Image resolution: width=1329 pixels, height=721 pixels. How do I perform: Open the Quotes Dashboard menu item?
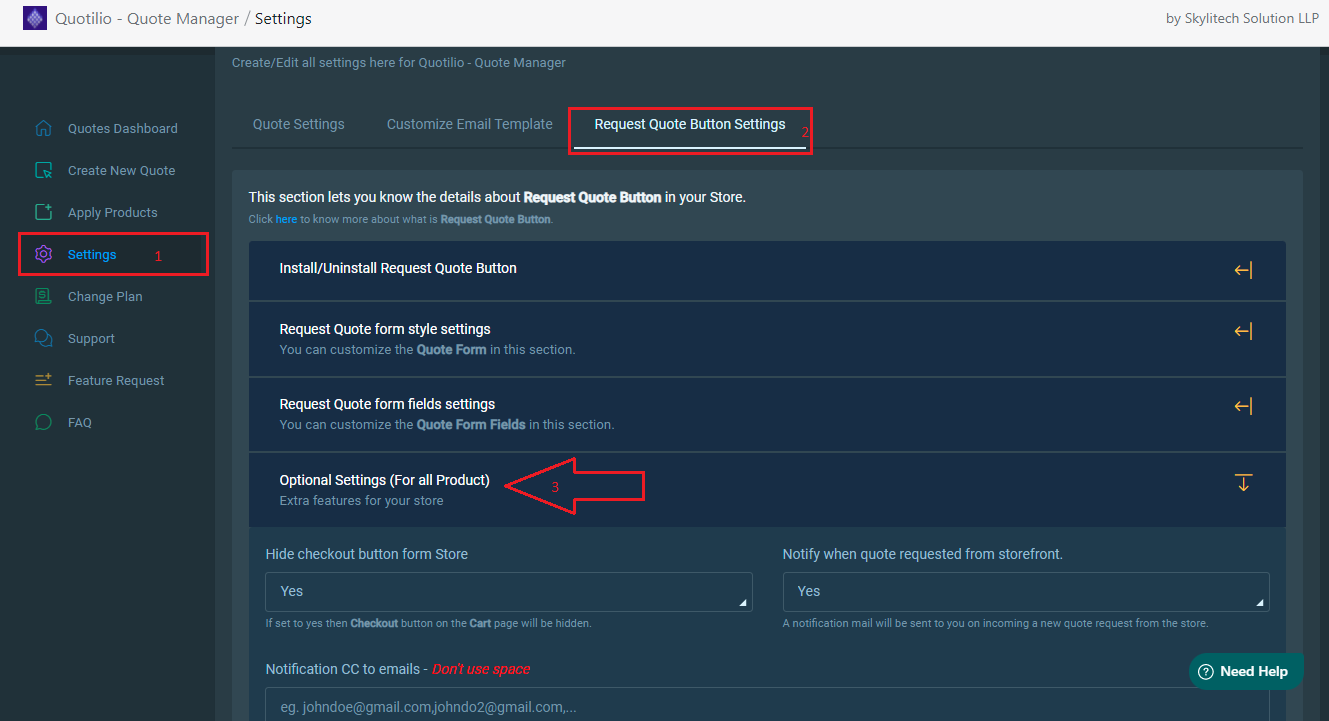coord(122,128)
